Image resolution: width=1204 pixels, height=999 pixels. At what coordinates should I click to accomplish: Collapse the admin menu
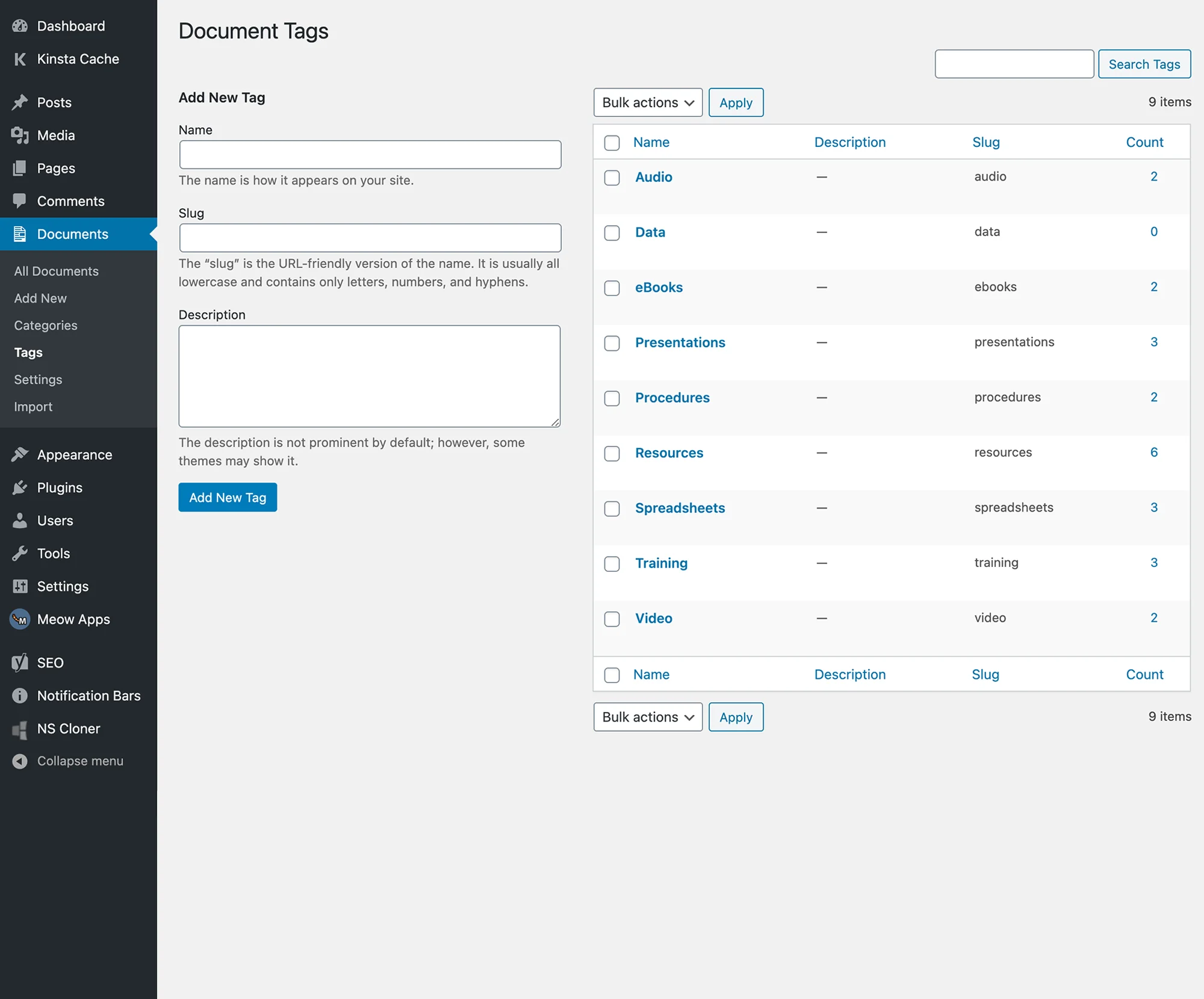pos(80,761)
